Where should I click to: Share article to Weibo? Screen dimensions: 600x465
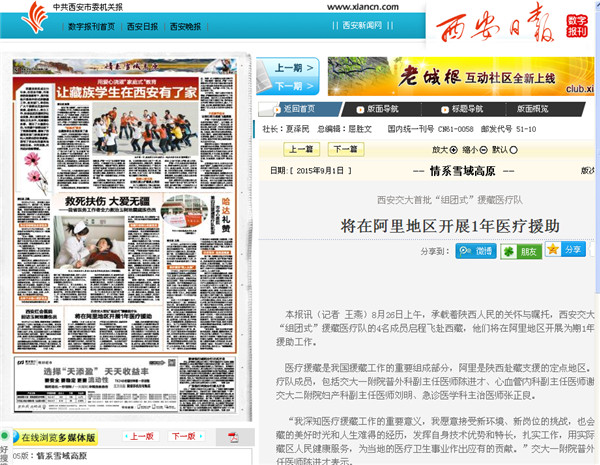476,250
